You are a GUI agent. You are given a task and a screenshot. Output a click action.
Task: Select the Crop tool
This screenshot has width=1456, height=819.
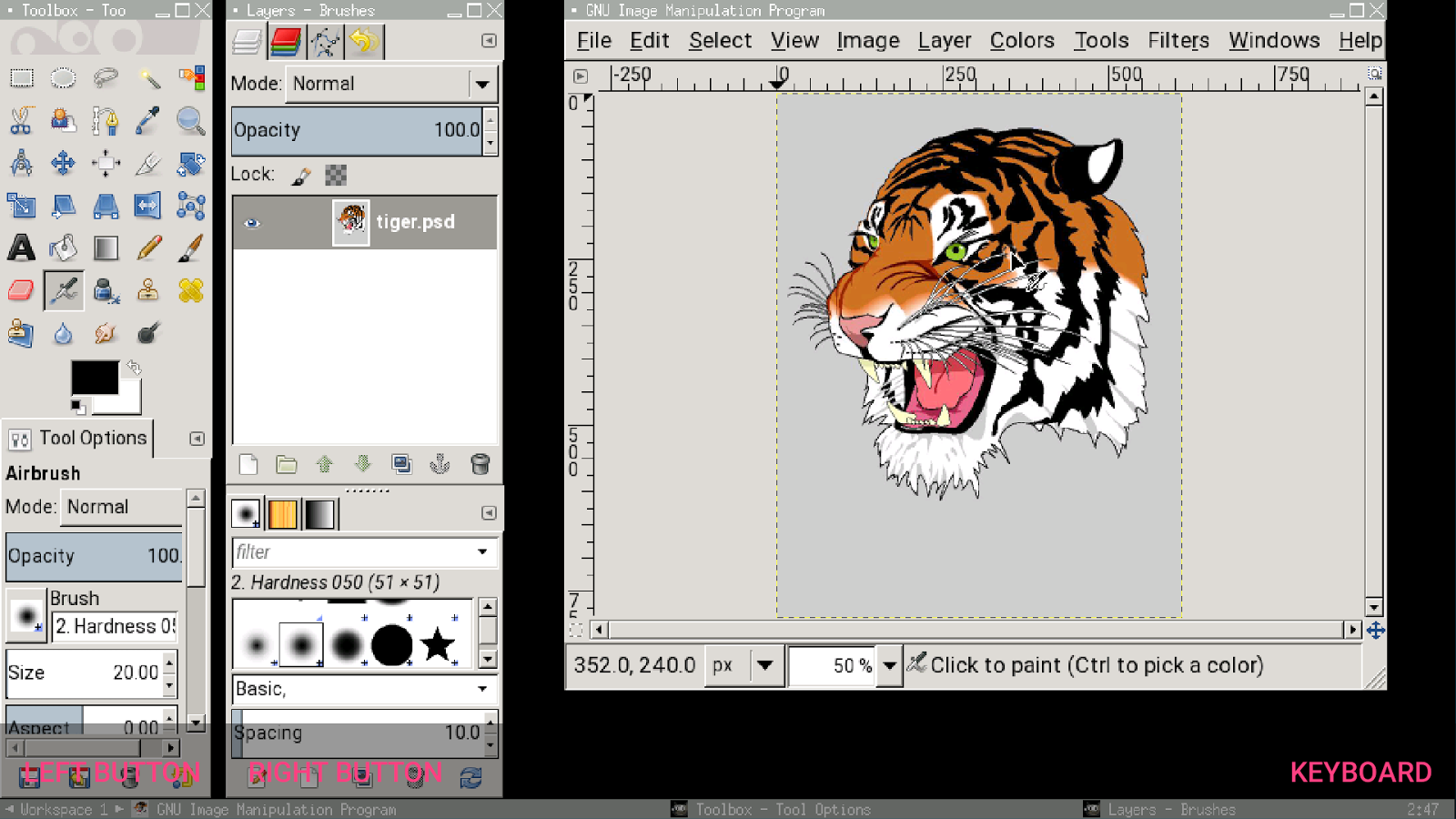(x=148, y=163)
